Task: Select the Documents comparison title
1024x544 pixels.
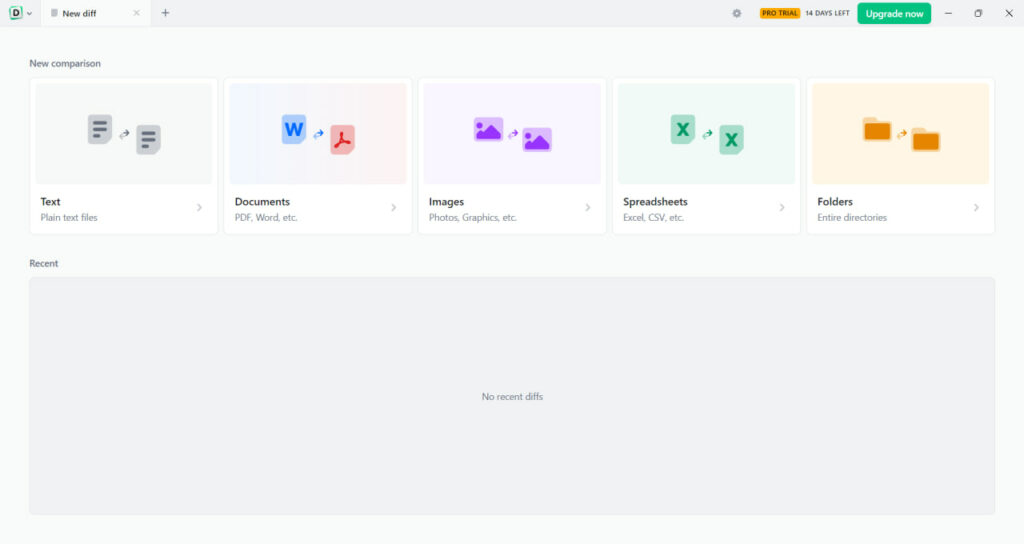Action: pyautogui.click(x=262, y=202)
